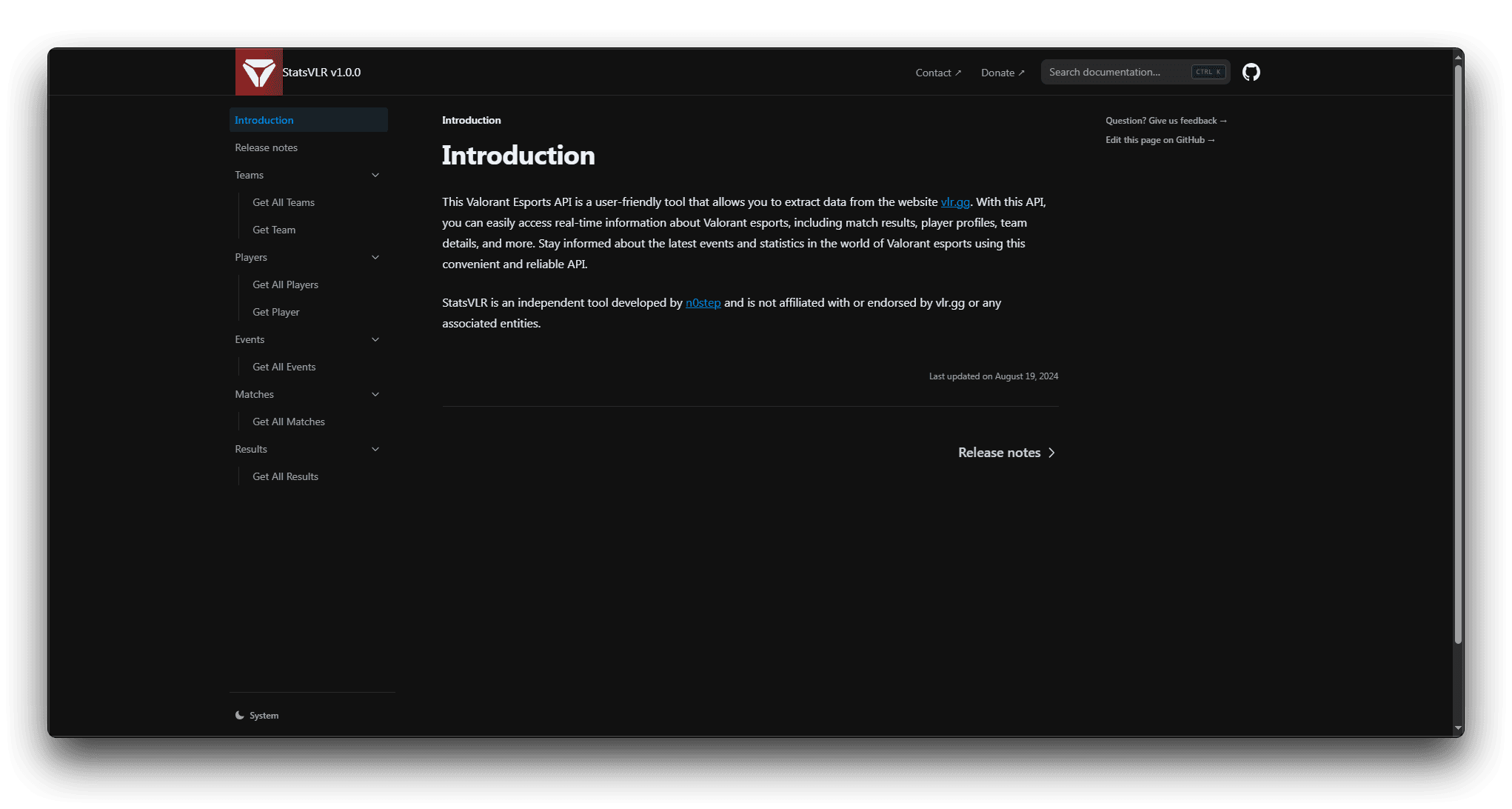Open the Teams sidebar section
Viewport: 1512px width, 809px height.
point(309,175)
